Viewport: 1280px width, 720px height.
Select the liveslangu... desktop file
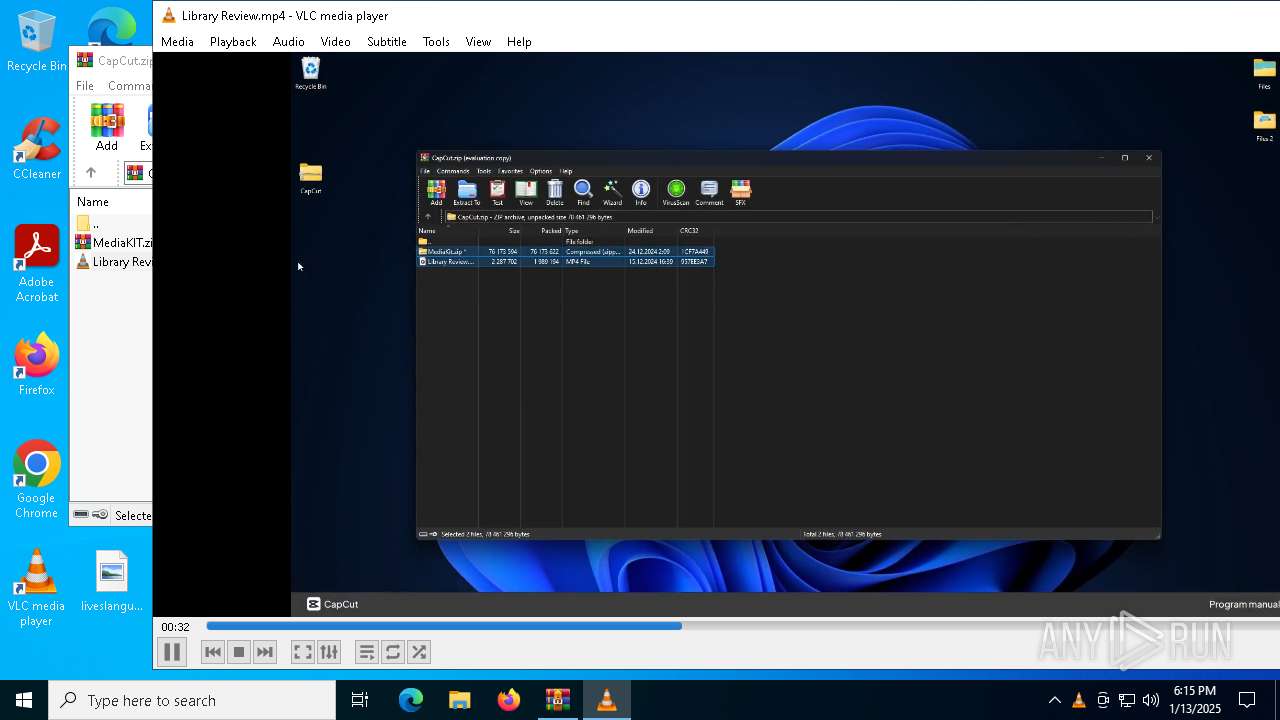click(x=112, y=580)
